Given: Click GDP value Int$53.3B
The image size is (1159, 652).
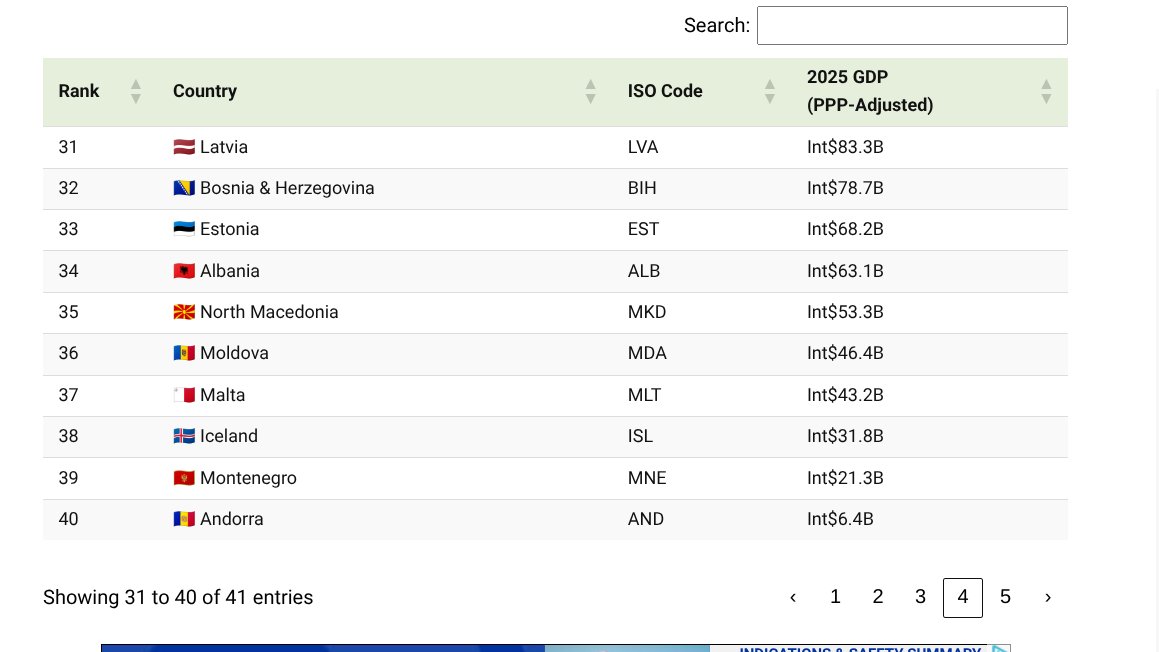Looking at the screenshot, I should point(845,311).
